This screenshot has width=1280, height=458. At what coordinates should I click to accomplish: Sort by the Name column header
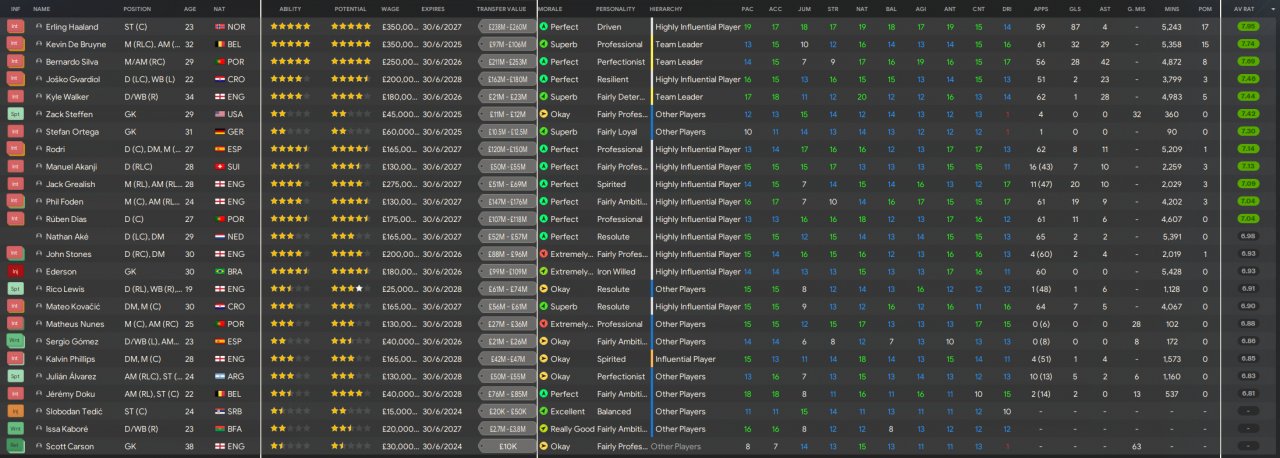(42, 8)
